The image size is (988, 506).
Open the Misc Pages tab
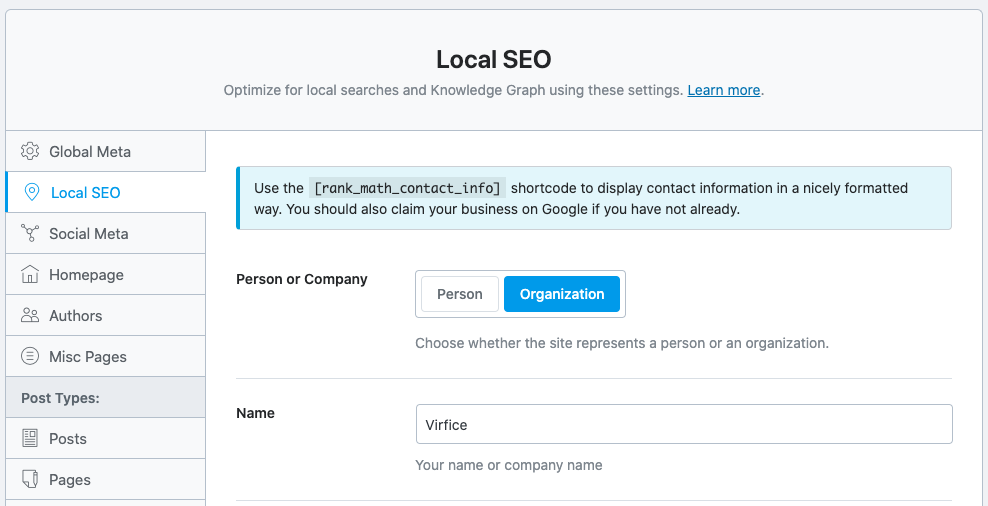pyautogui.click(x=88, y=357)
